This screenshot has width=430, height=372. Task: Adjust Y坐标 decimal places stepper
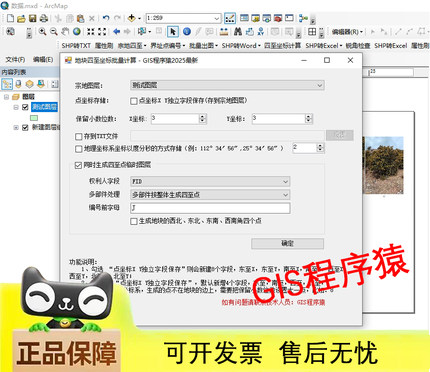(x=309, y=118)
